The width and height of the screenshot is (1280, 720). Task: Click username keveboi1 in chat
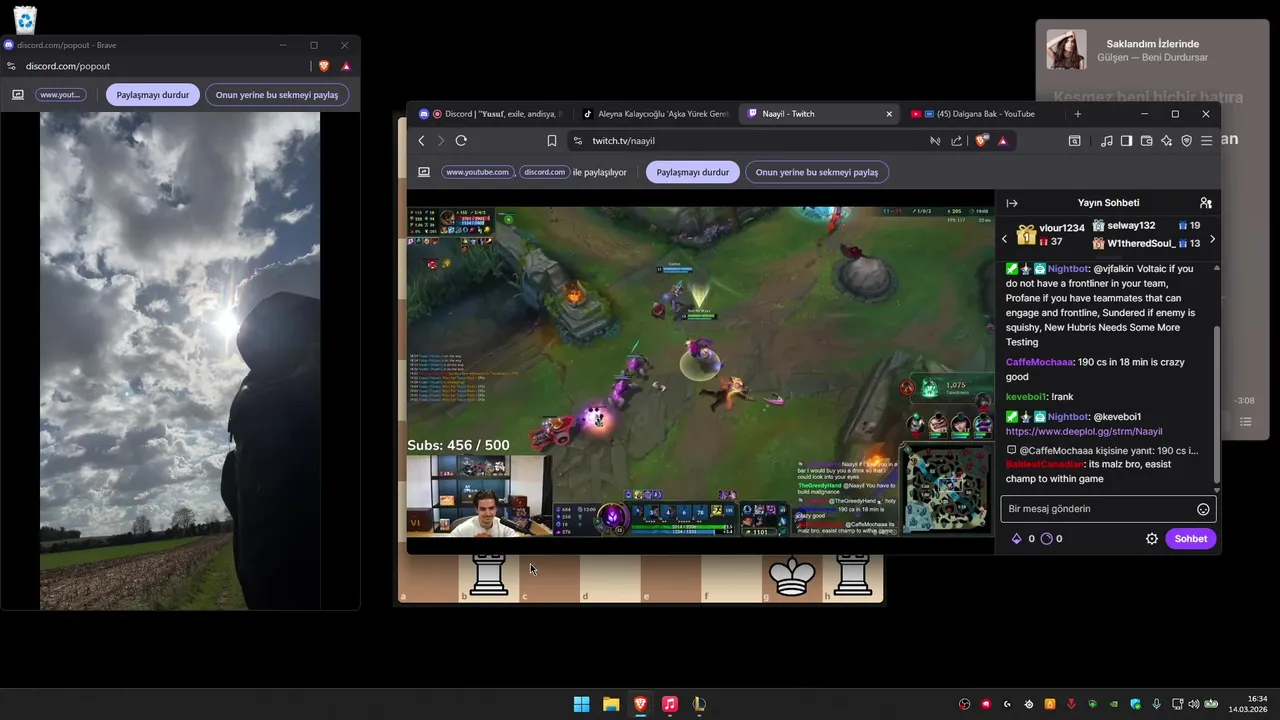[x=1025, y=397]
